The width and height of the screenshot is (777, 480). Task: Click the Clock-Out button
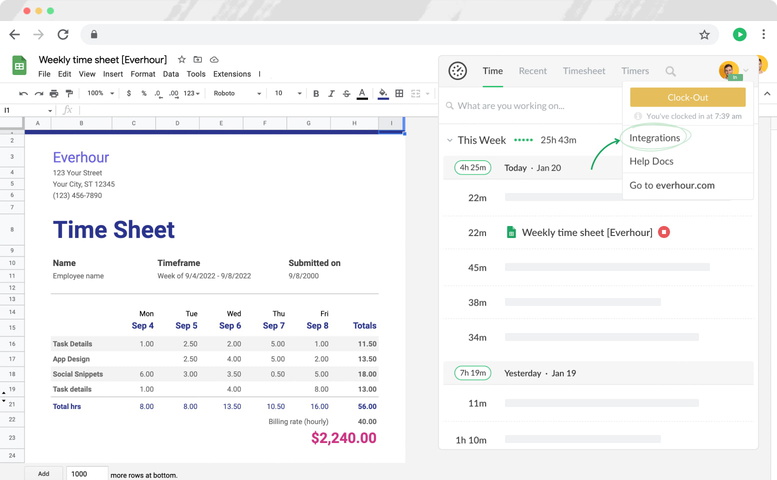coord(687,98)
